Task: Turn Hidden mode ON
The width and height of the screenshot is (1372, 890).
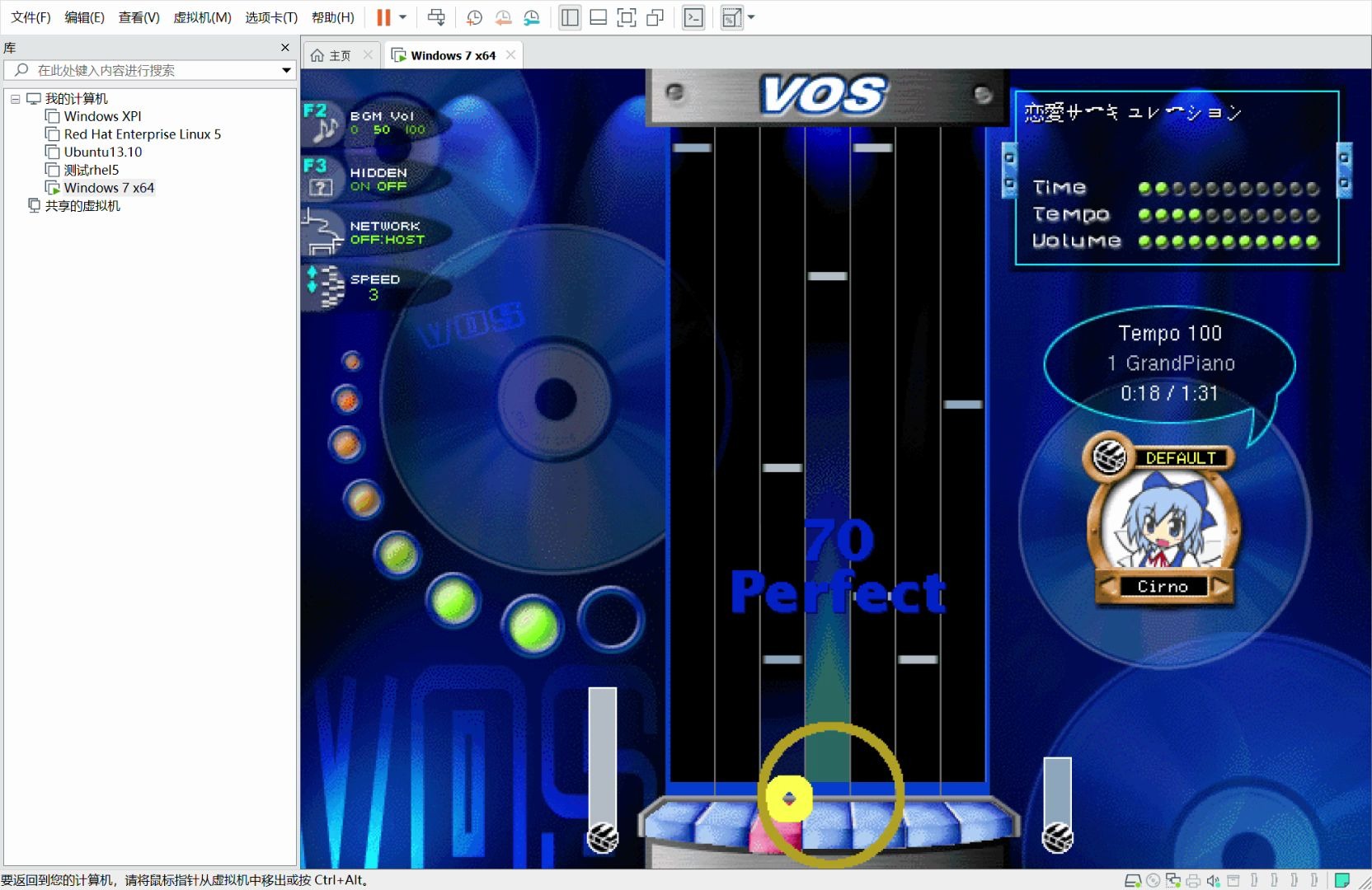Action: pos(360,186)
